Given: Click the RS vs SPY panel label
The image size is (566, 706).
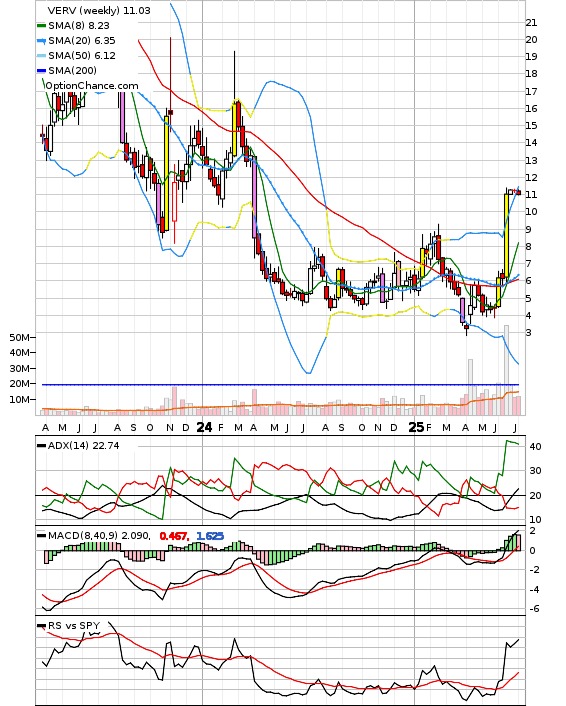Looking at the screenshot, I should tap(74, 625).
